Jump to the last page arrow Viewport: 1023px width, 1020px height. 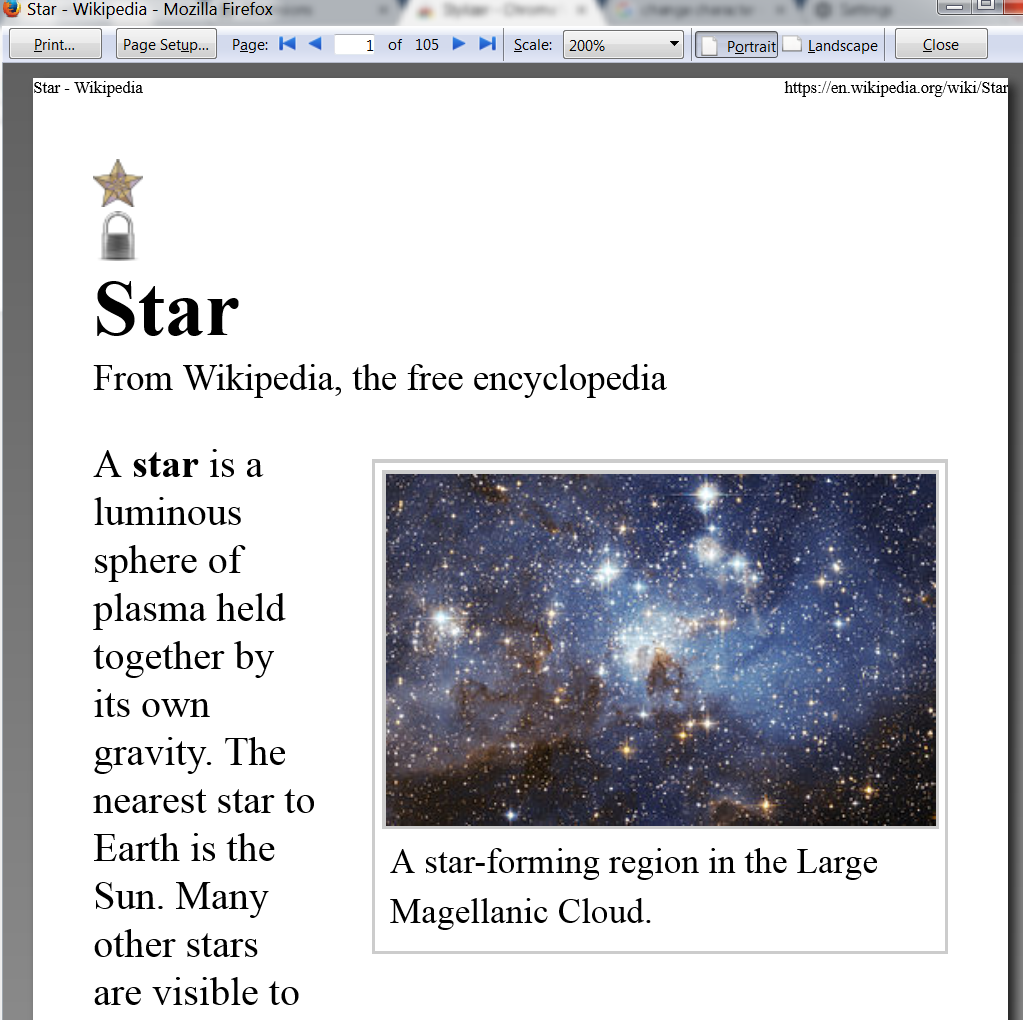click(488, 44)
